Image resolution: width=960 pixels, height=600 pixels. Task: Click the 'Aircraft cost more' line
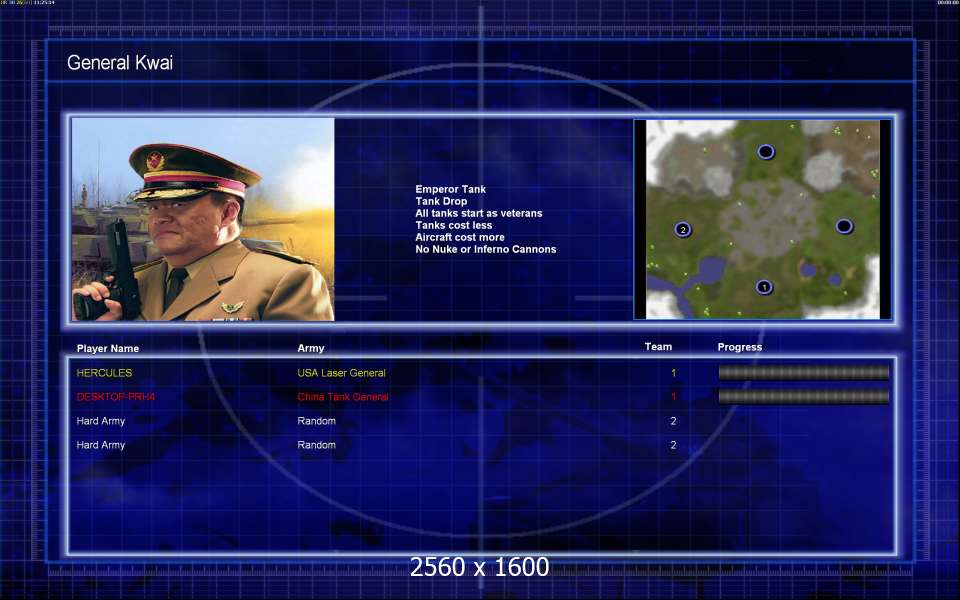tap(460, 237)
